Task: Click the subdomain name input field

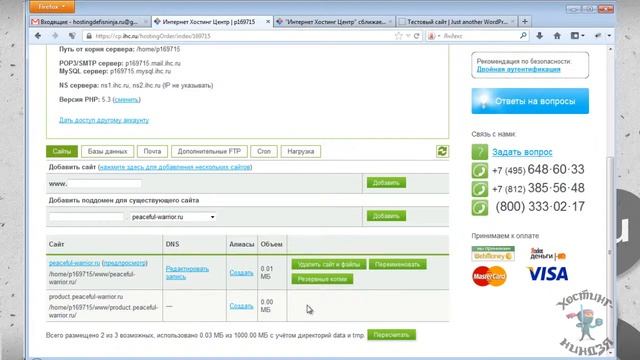Action: 86,217
